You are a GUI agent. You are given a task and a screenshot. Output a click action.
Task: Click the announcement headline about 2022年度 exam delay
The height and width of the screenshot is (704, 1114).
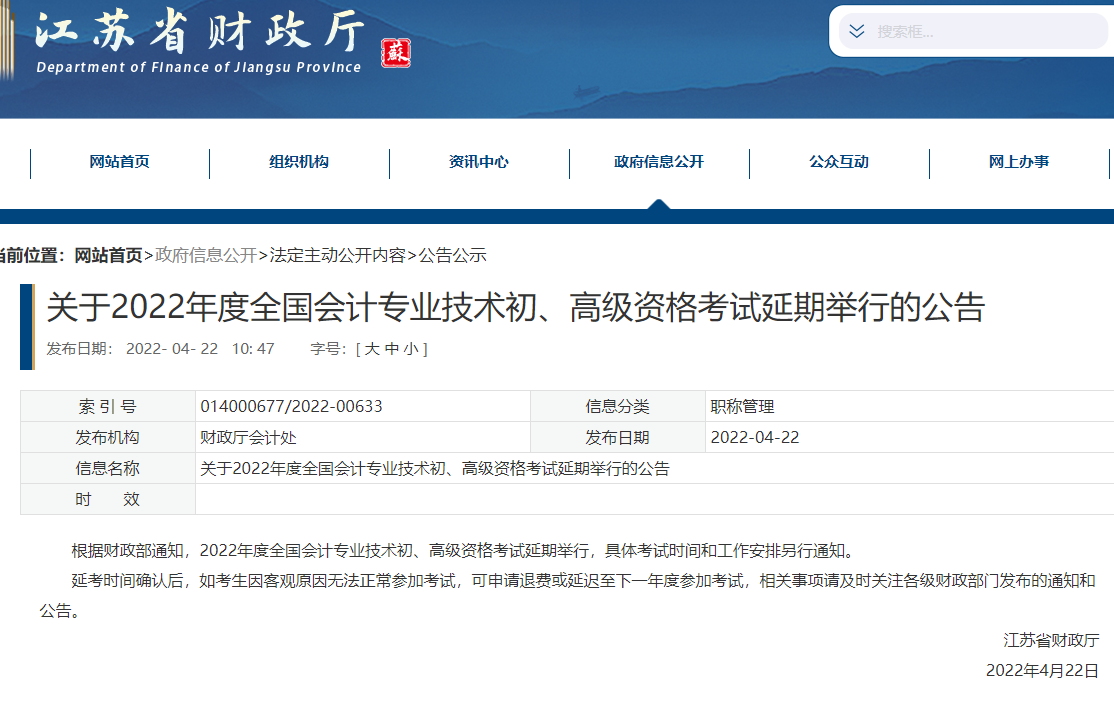coord(515,308)
